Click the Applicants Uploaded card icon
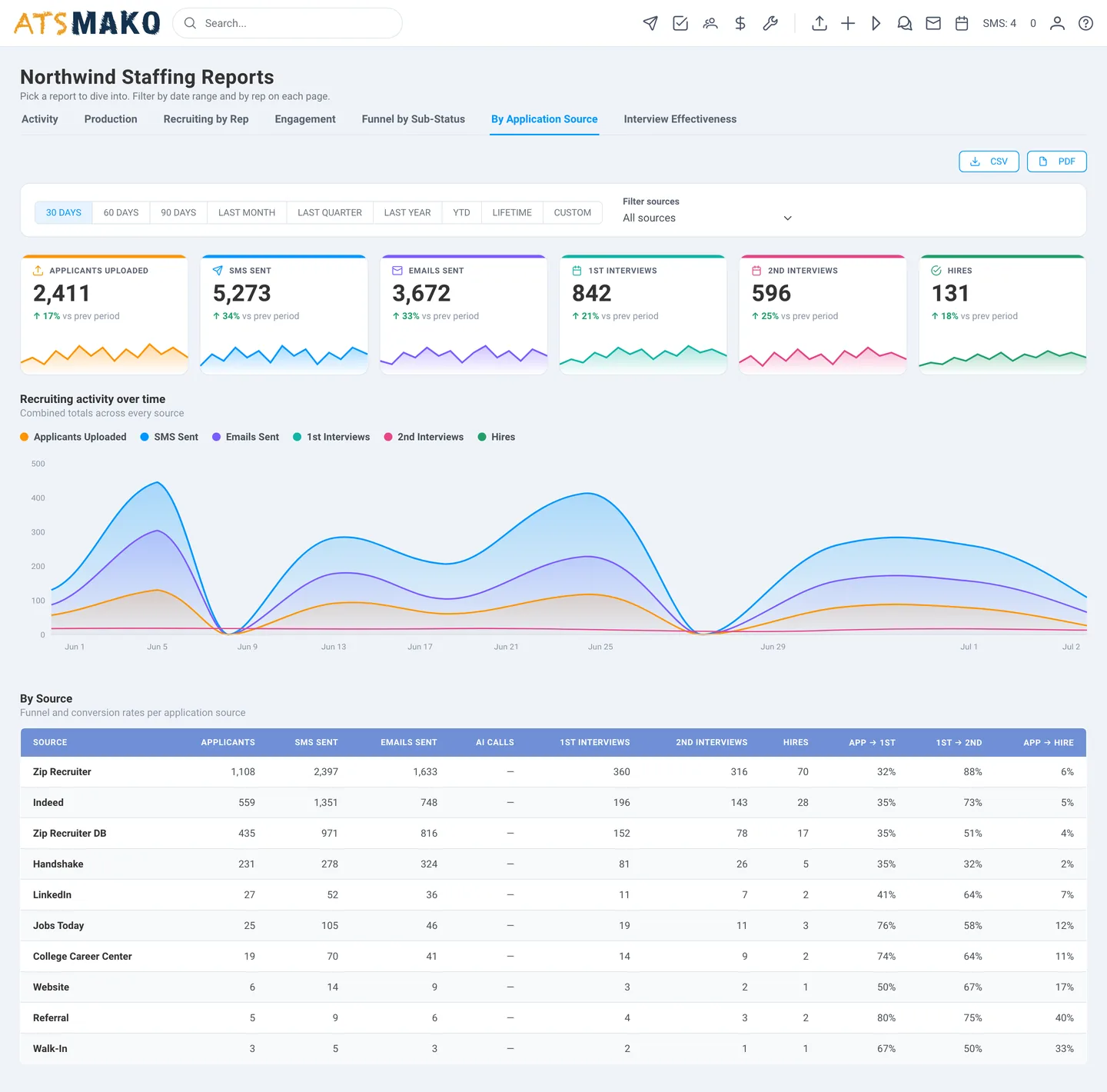 click(38, 271)
